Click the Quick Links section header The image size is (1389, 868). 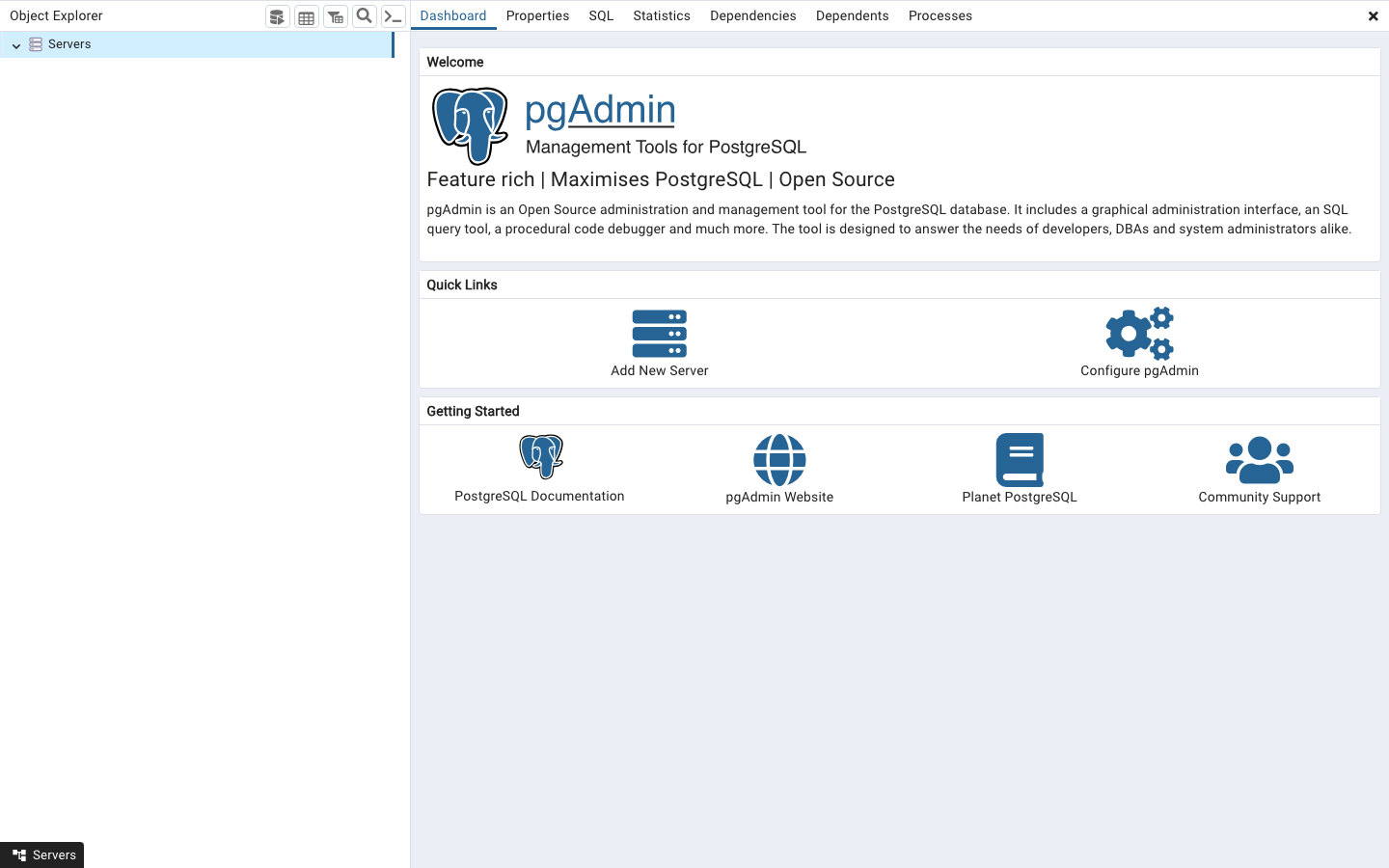click(462, 285)
